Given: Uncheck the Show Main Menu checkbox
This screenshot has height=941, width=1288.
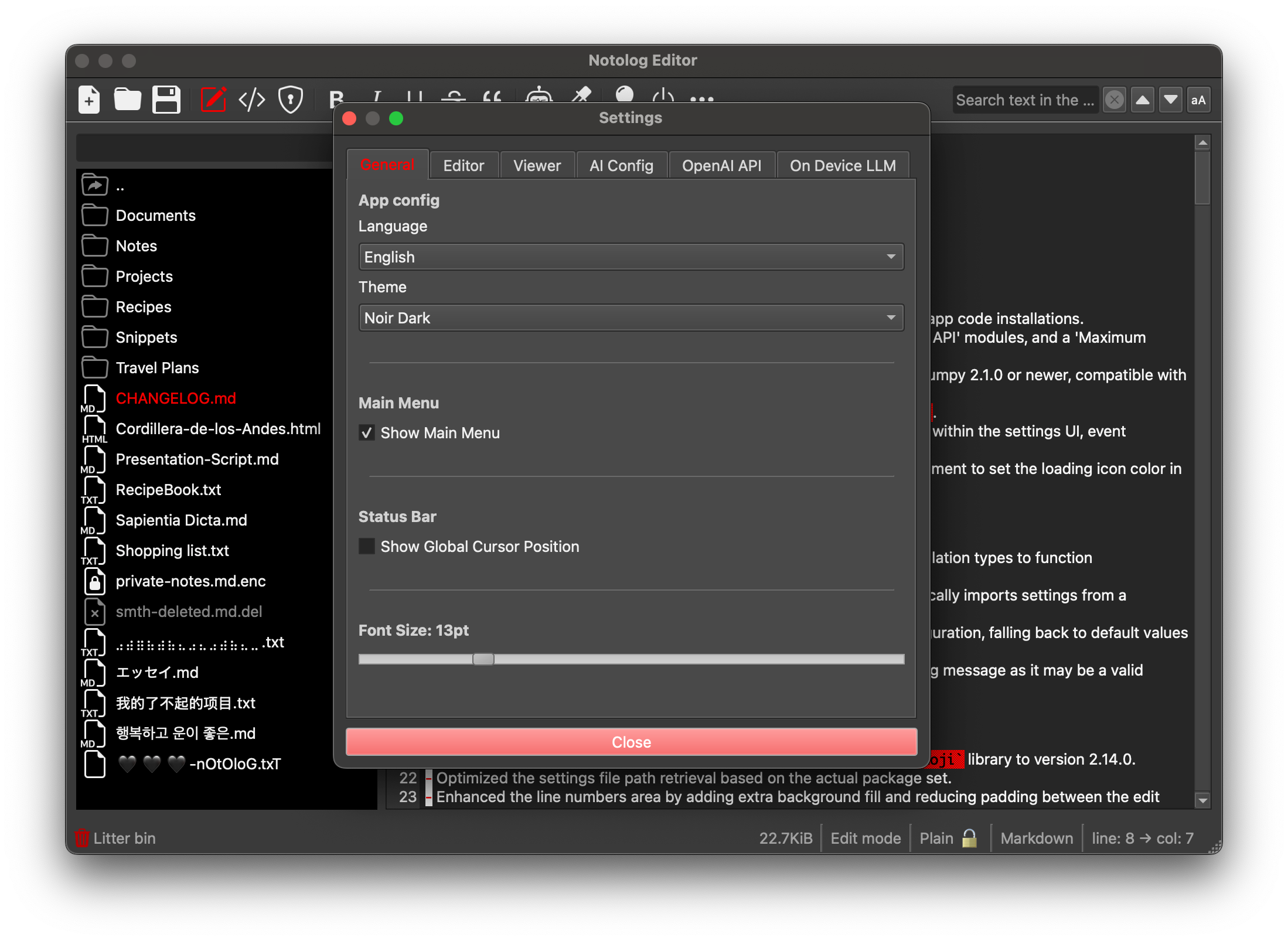Looking at the screenshot, I should coord(367,433).
